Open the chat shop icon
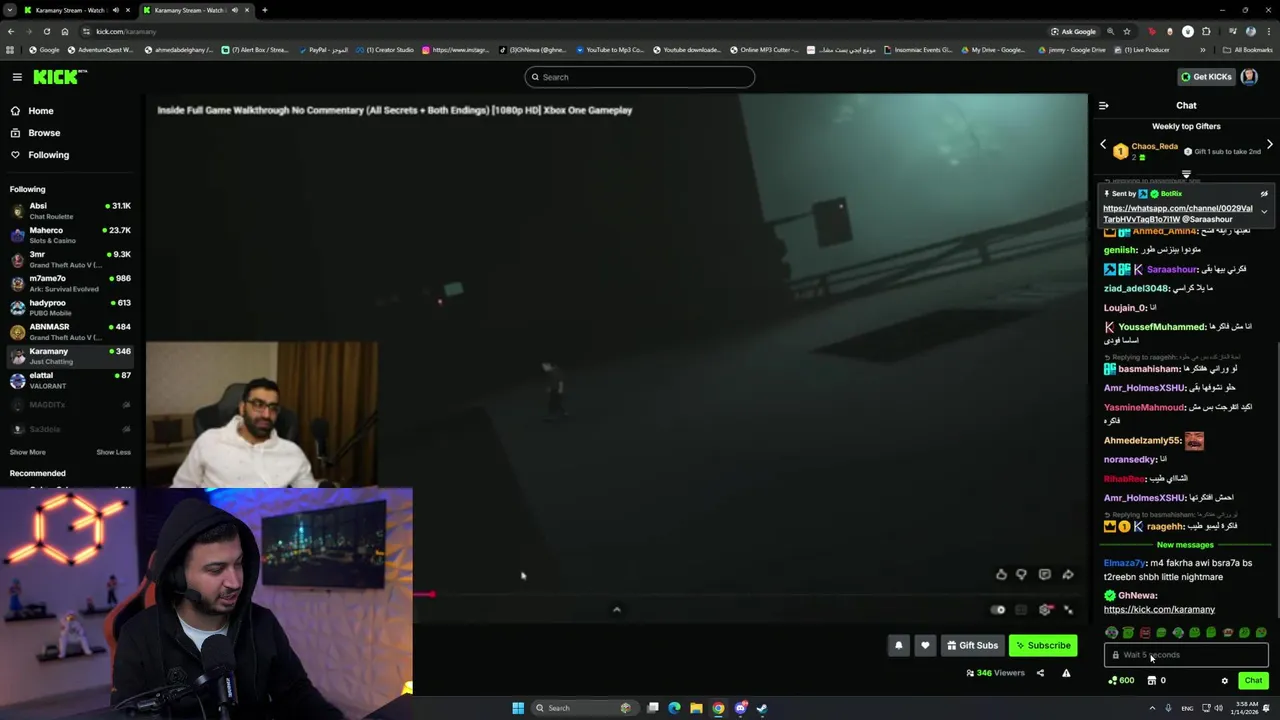The height and width of the screenshot is (720, 1280). 1151,680
